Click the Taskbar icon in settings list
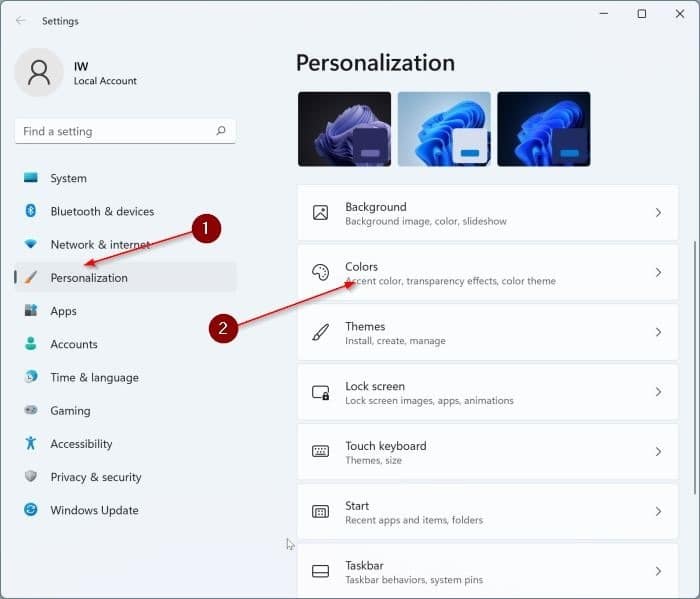Viewport: 700px width, 599px height. point(320,571)
